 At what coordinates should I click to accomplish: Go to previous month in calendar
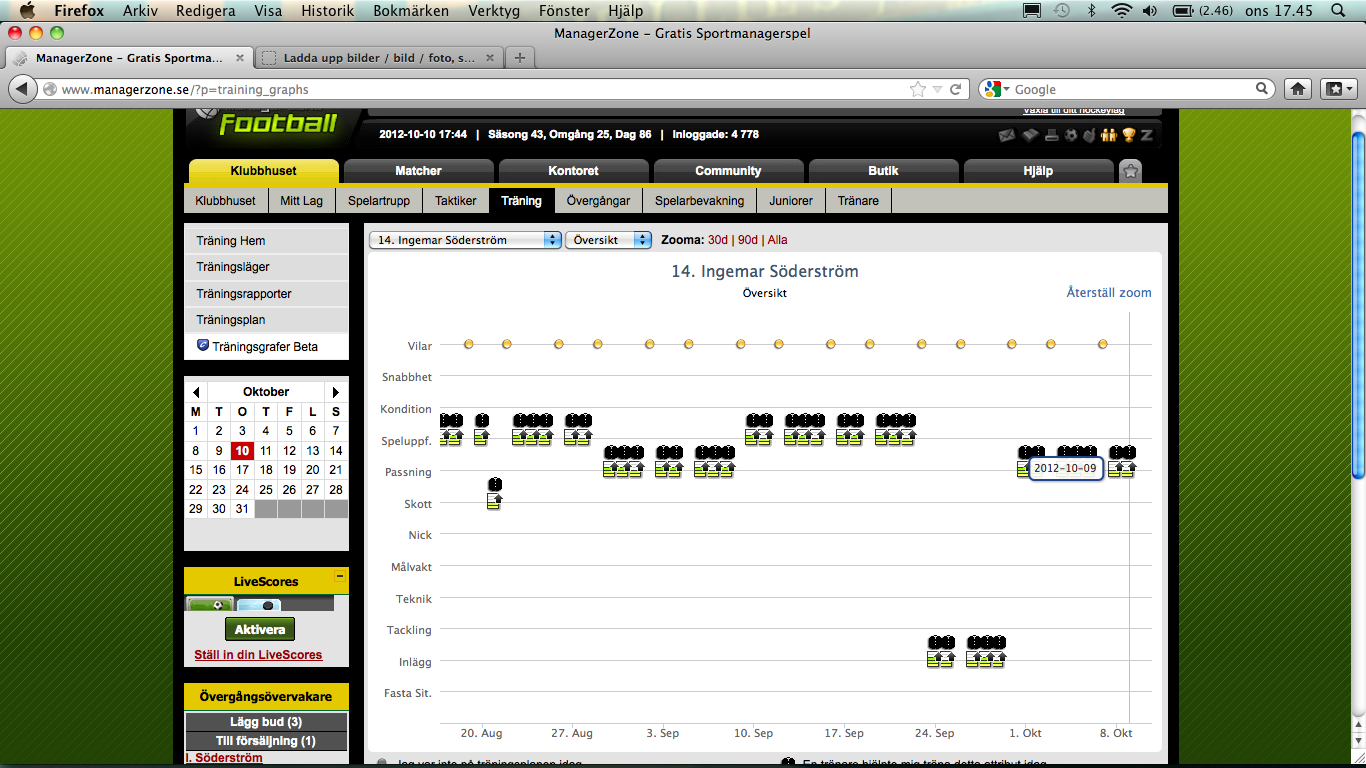196,392
